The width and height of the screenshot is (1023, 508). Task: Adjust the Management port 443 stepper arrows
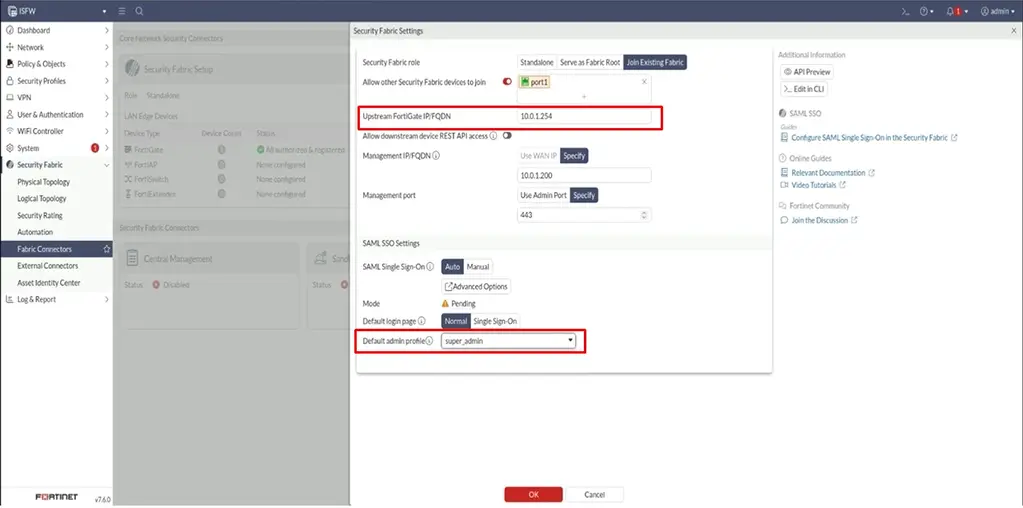pos(645,215)
